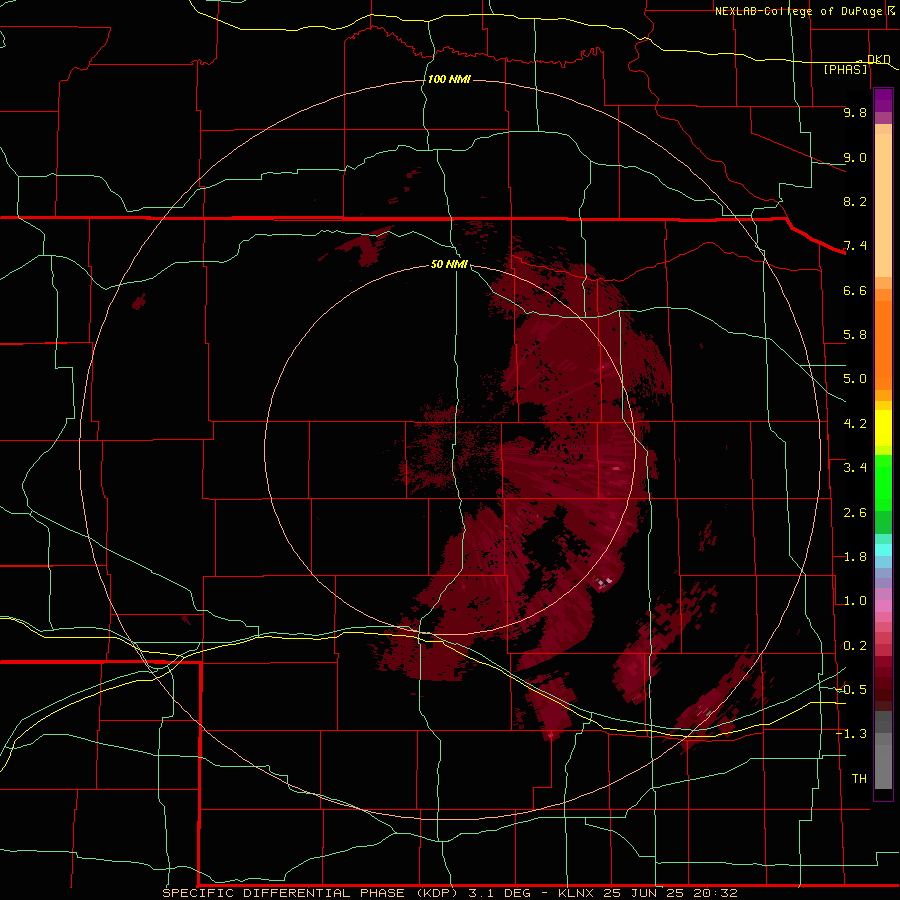The width and height of the screenshot is (900, 900).
Task: Click the 100 NMI range ring label
Action: coord(449,79)
